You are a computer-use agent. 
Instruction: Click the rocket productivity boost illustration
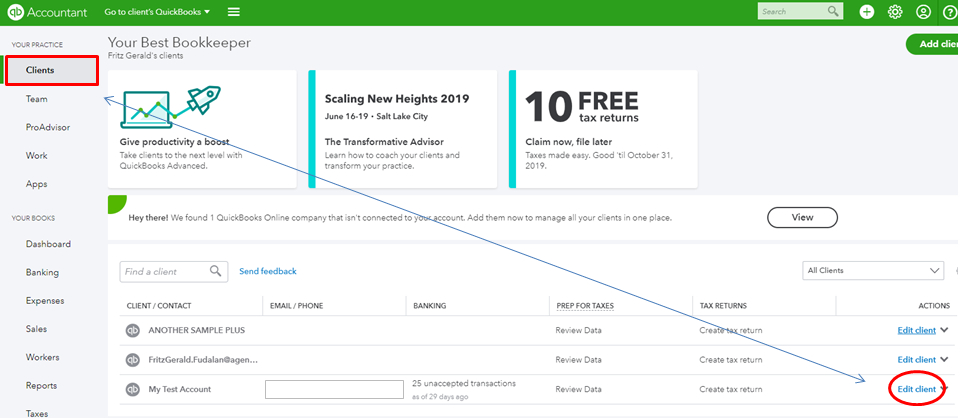(x=171, y=106)
